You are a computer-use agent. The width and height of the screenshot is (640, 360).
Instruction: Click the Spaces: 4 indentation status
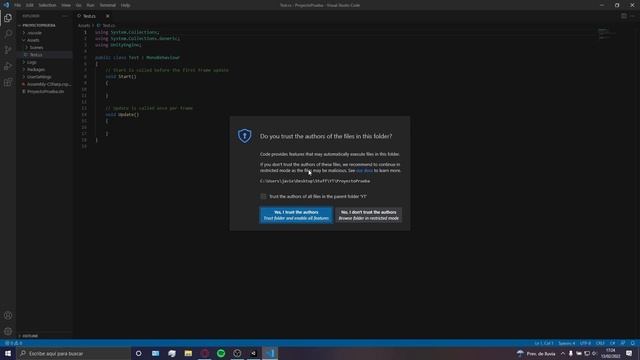coord(567,343)
